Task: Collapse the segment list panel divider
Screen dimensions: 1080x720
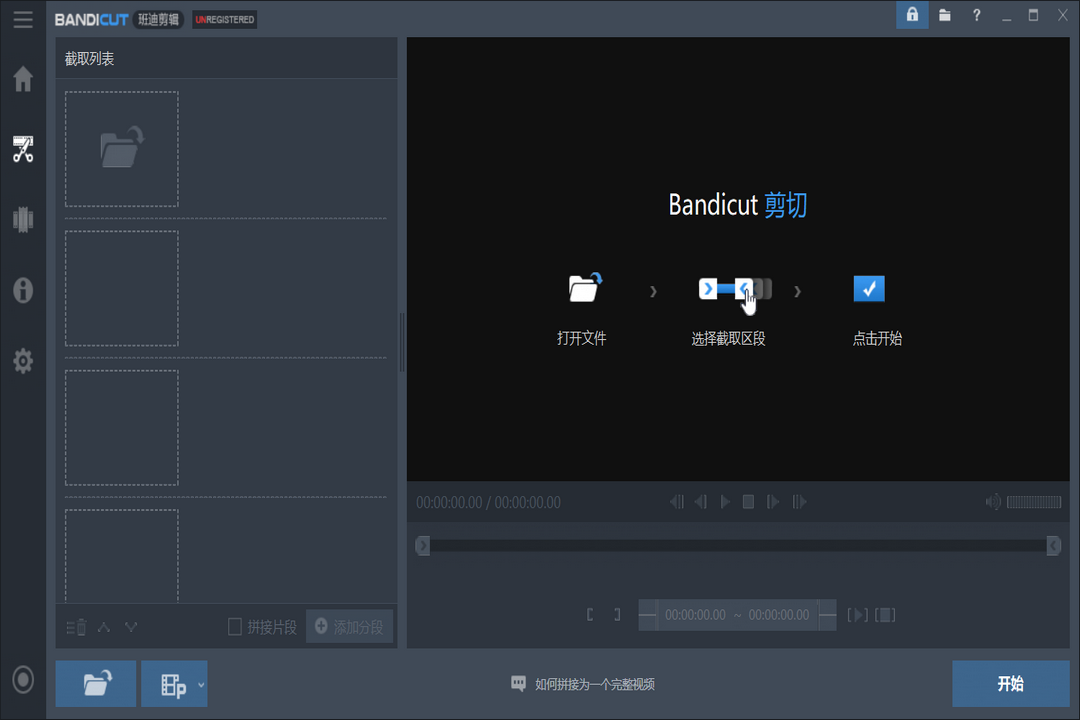Action: 402,330
